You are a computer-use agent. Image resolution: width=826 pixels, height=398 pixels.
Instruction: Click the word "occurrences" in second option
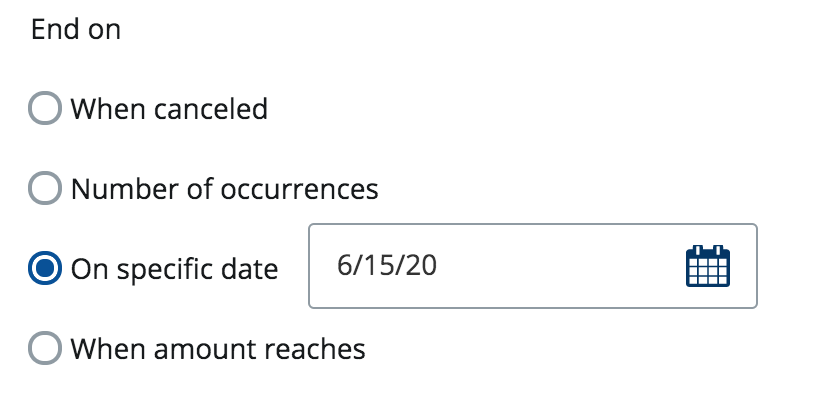[299, 189]
